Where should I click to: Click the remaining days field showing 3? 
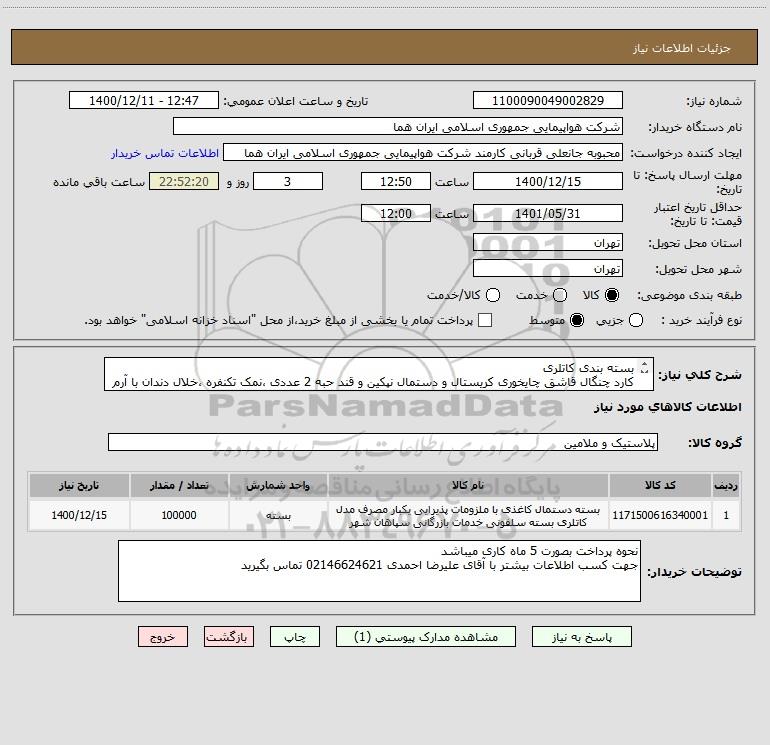(288, 181)
